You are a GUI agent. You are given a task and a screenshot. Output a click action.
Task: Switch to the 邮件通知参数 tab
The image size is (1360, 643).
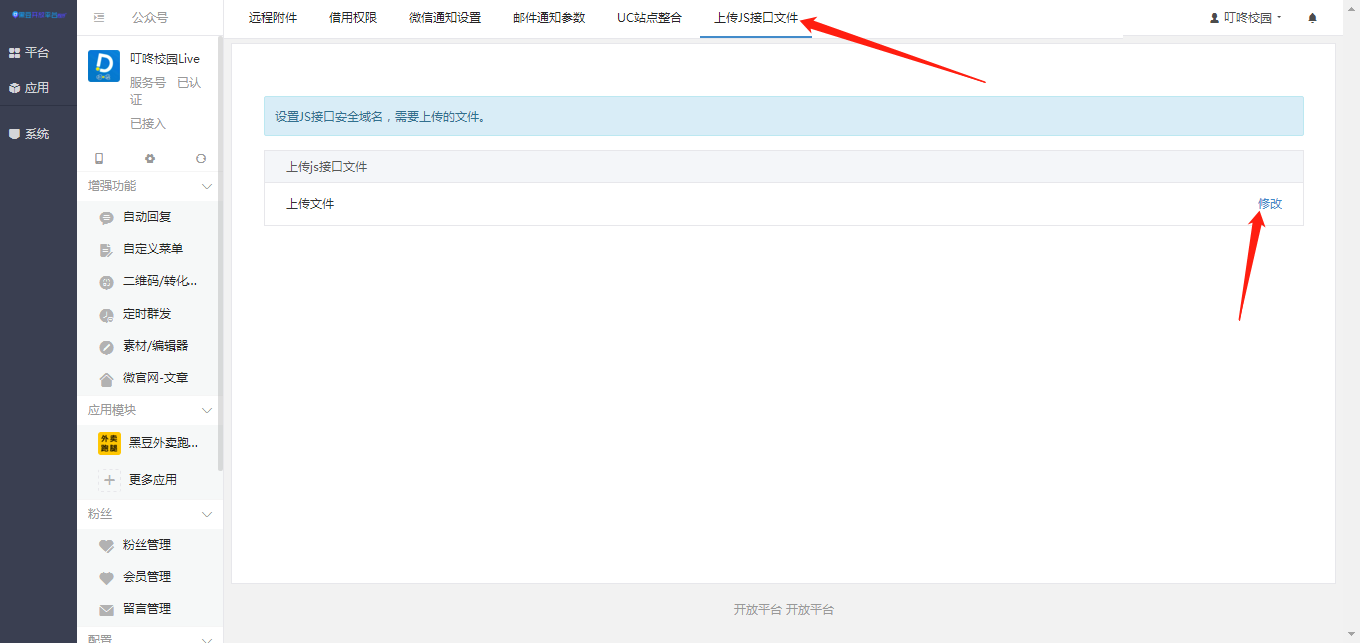point(549,18)
